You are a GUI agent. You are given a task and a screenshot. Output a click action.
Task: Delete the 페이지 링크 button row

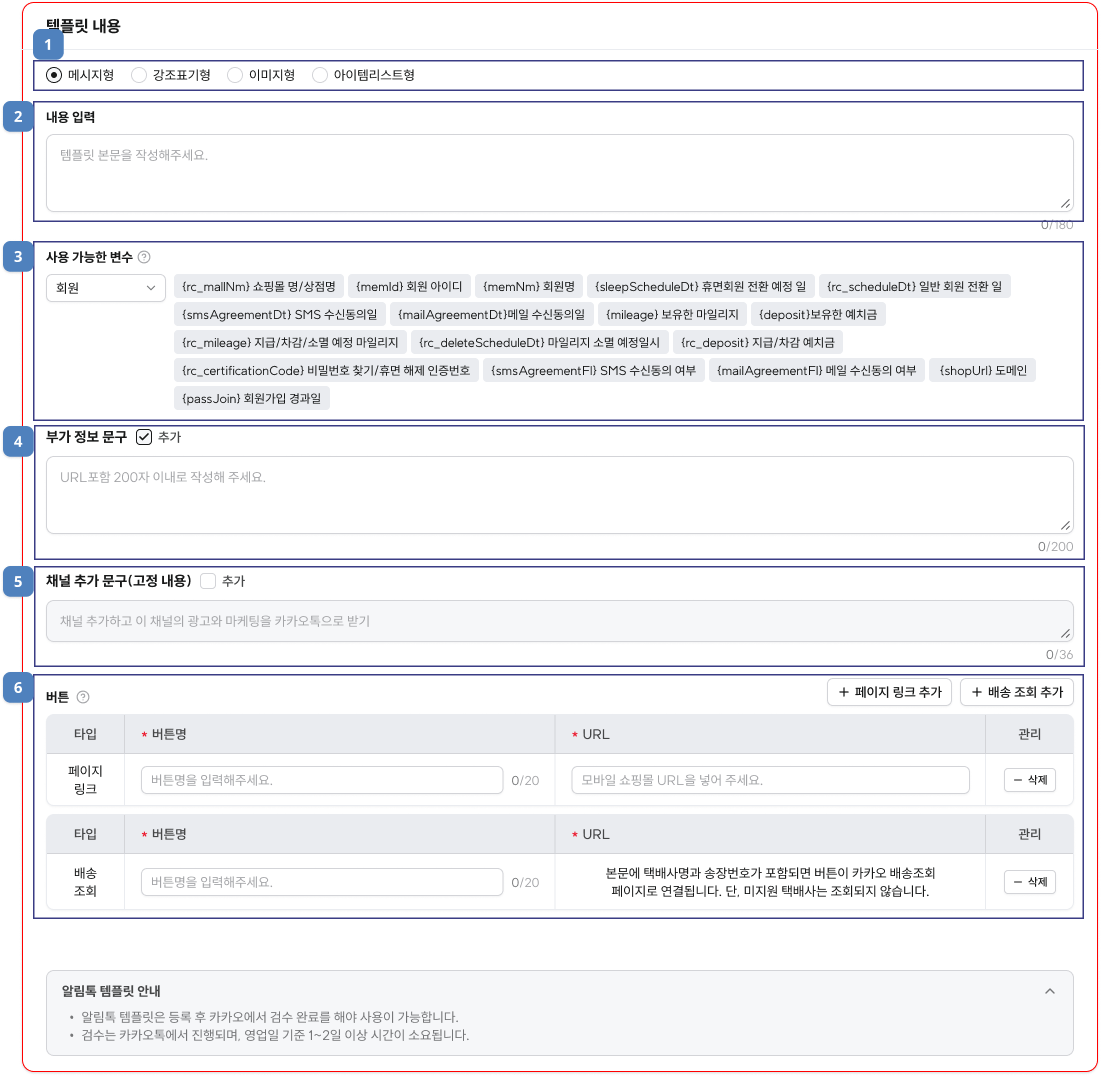1029,780
